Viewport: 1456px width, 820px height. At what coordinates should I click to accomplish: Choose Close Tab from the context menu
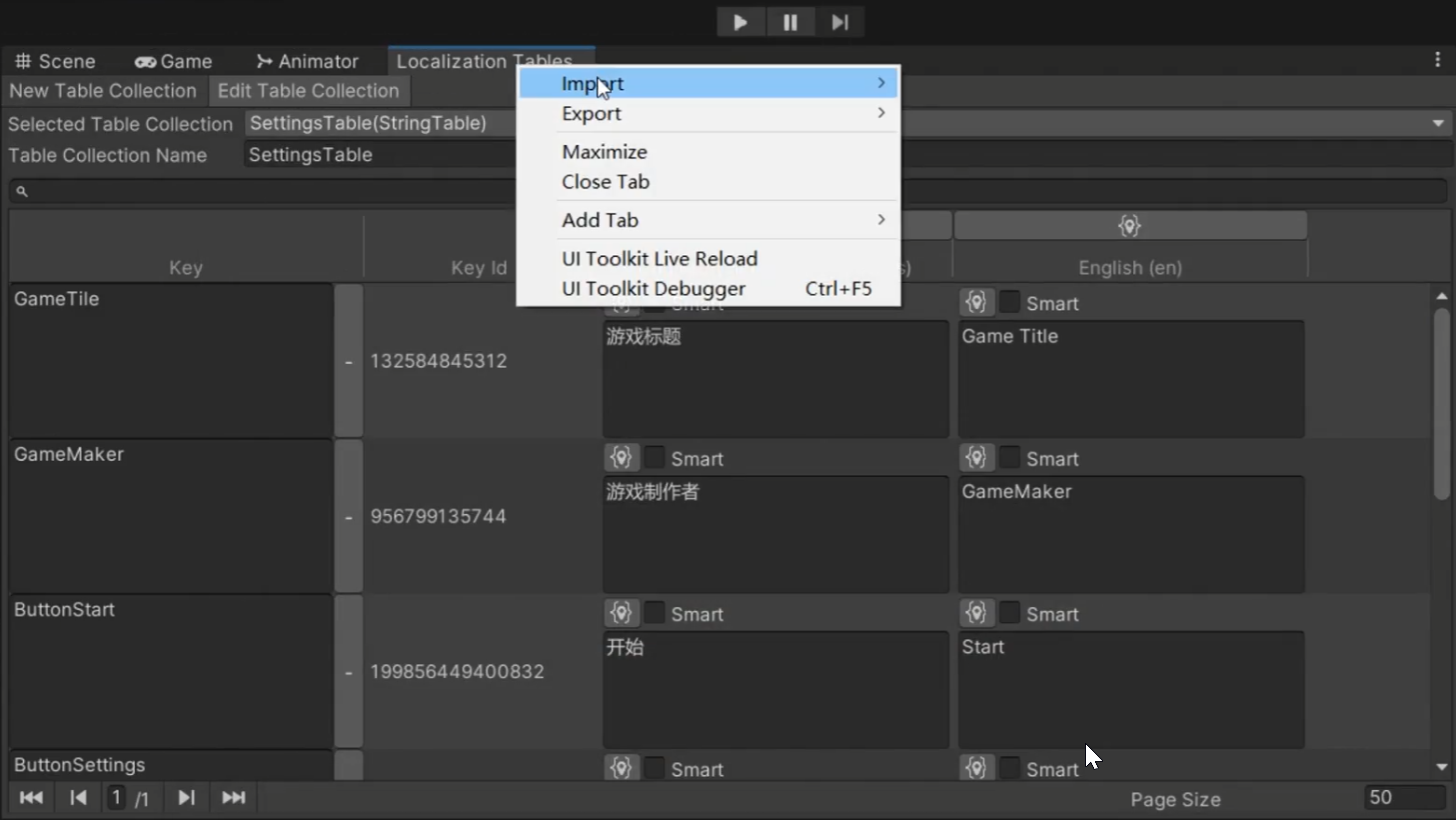tap(708, 182)
